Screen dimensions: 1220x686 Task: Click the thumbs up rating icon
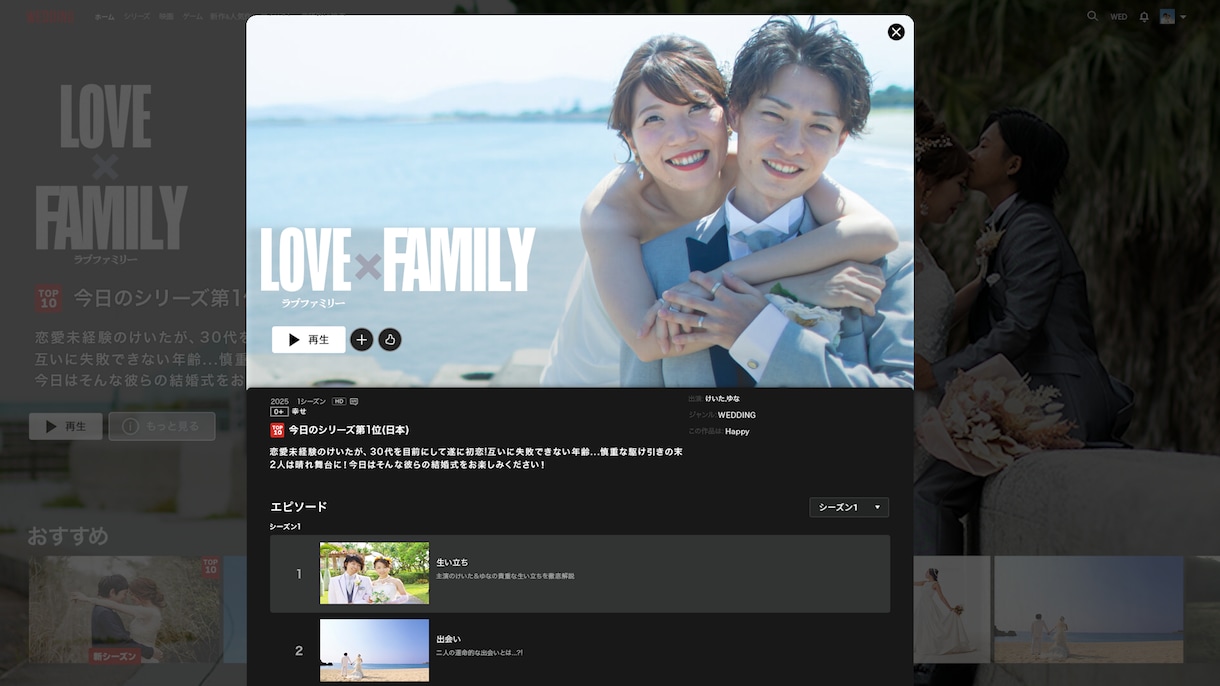point(390,339)
